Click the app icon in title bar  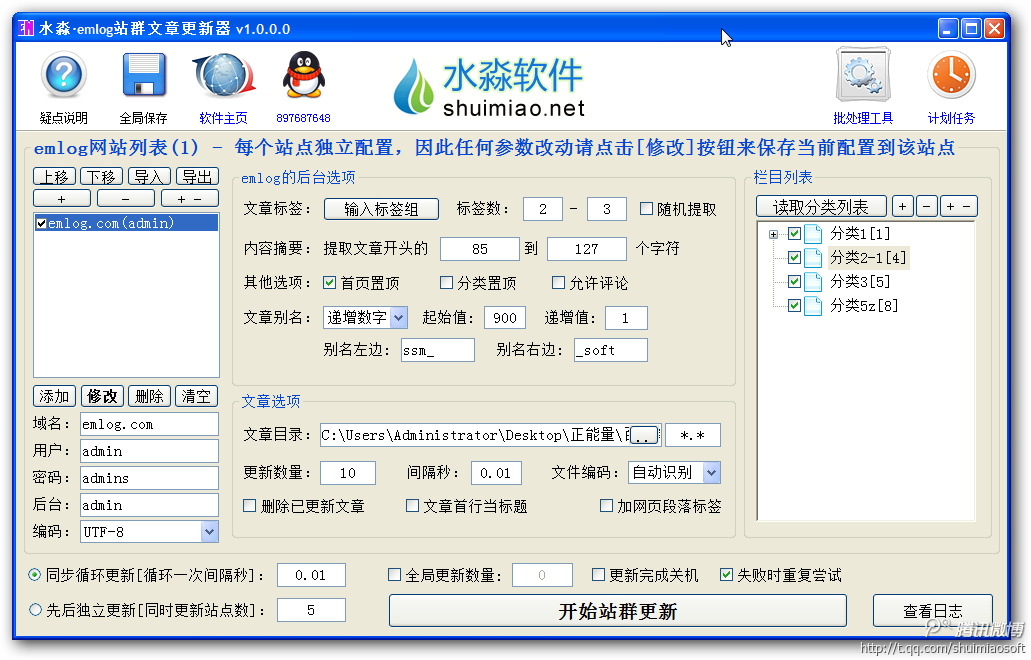click(x=26, y=28)
